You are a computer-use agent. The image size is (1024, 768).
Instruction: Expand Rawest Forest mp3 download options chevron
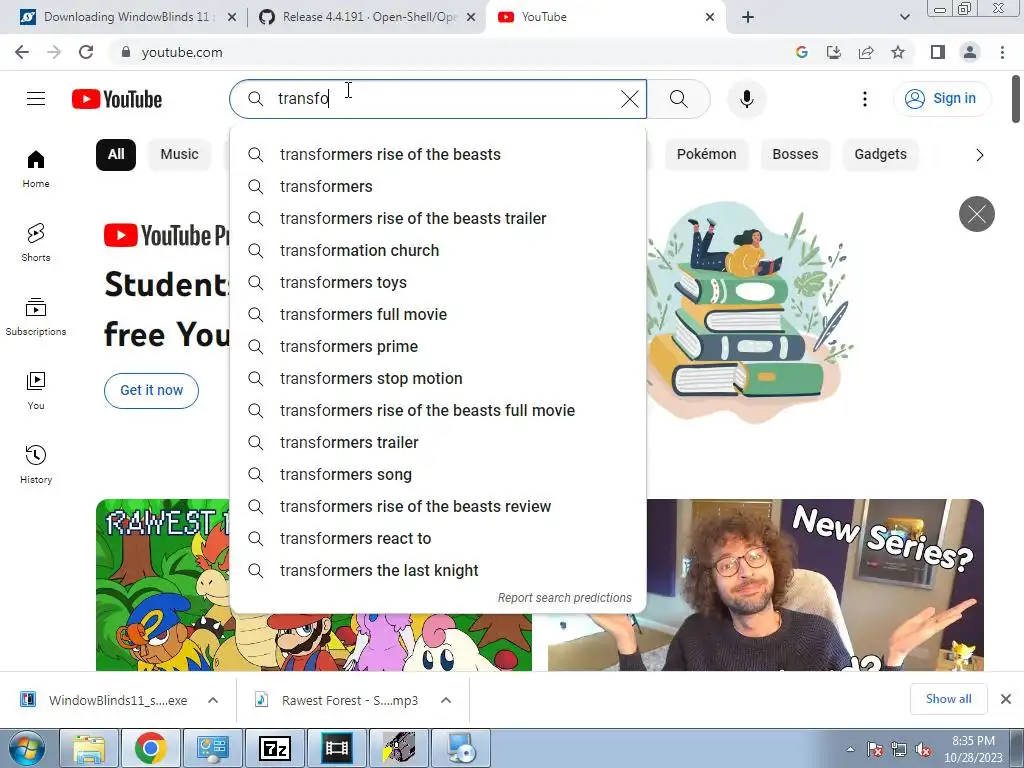(x=446, y=700)
